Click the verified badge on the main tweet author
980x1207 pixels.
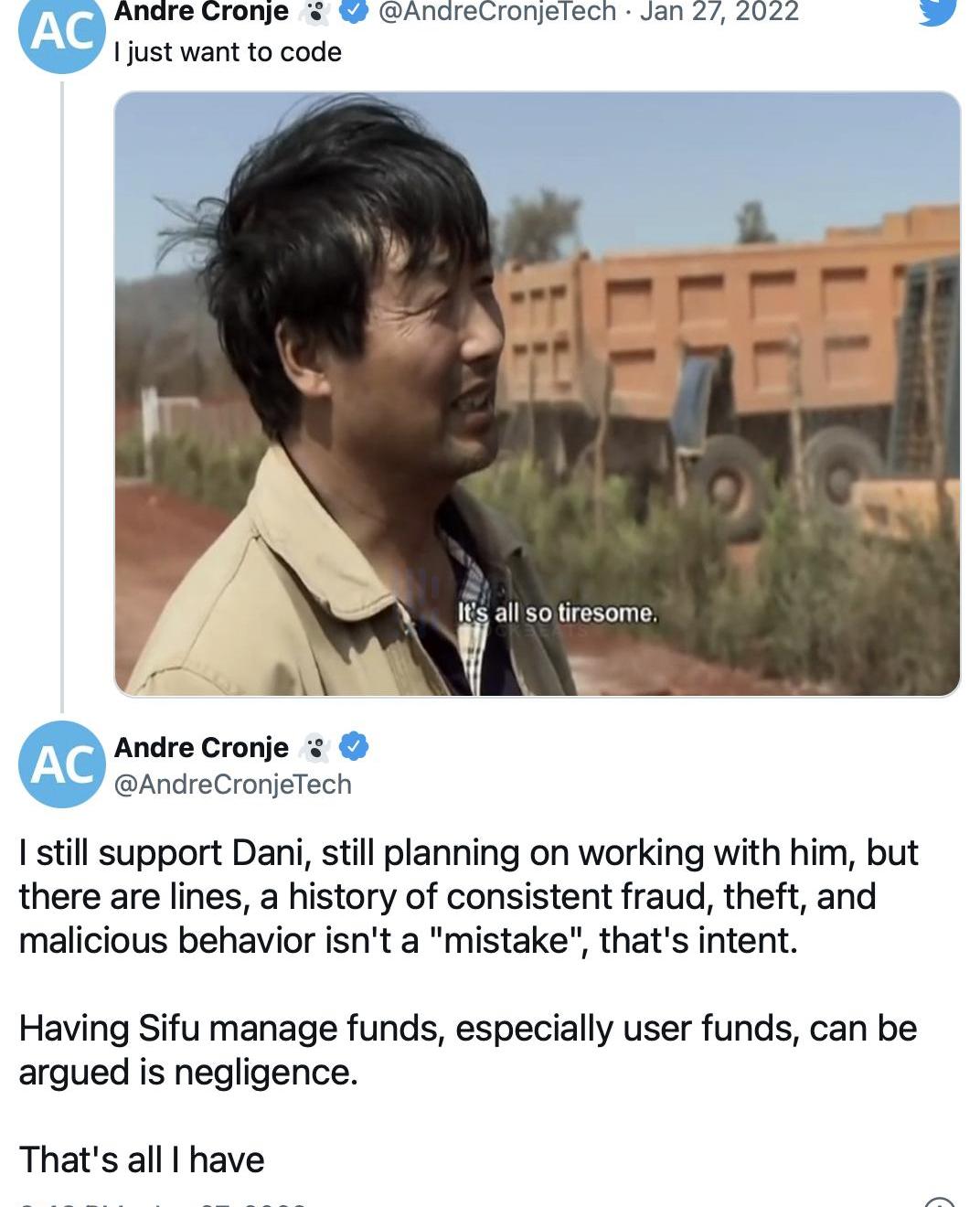coord(354,747)
